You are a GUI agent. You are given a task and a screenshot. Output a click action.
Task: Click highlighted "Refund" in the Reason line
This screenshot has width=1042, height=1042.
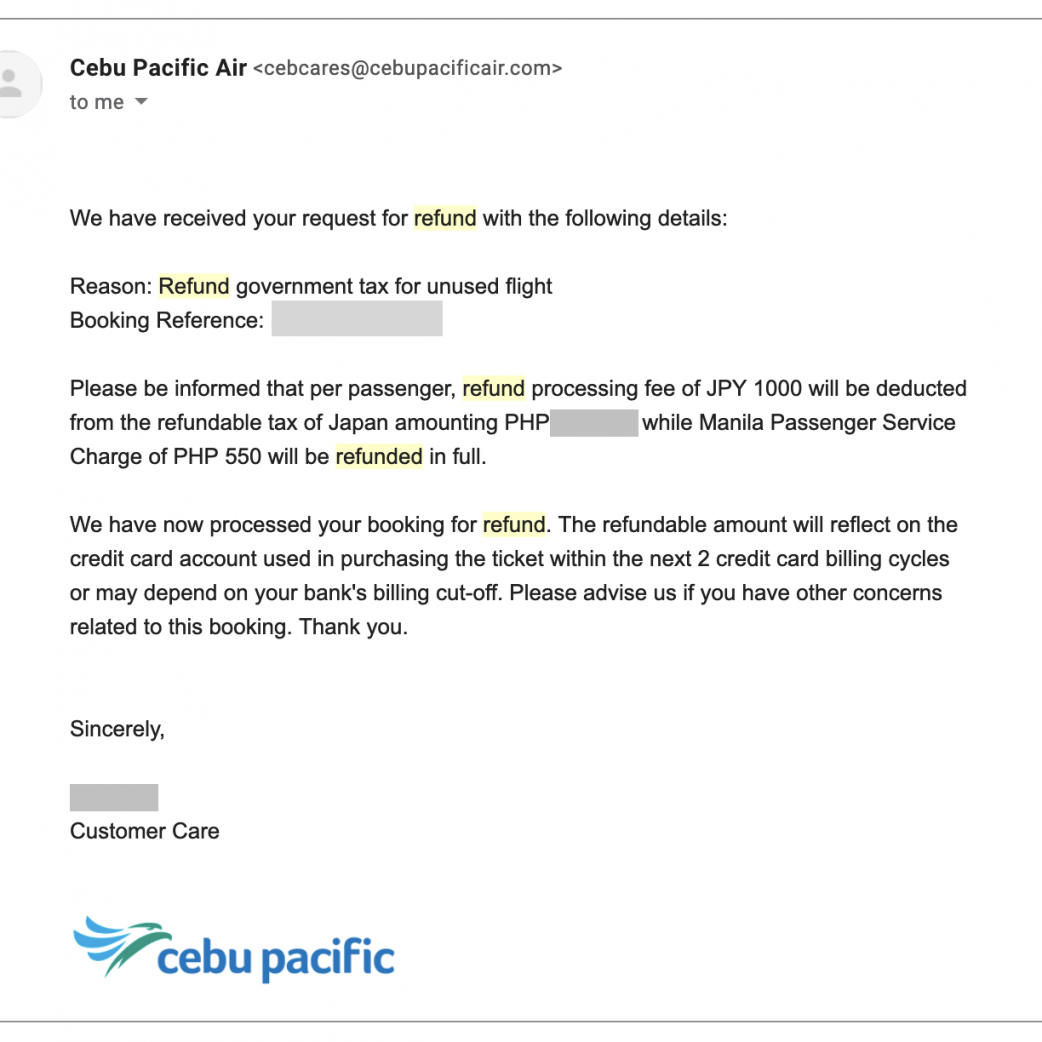coord(194,286)
